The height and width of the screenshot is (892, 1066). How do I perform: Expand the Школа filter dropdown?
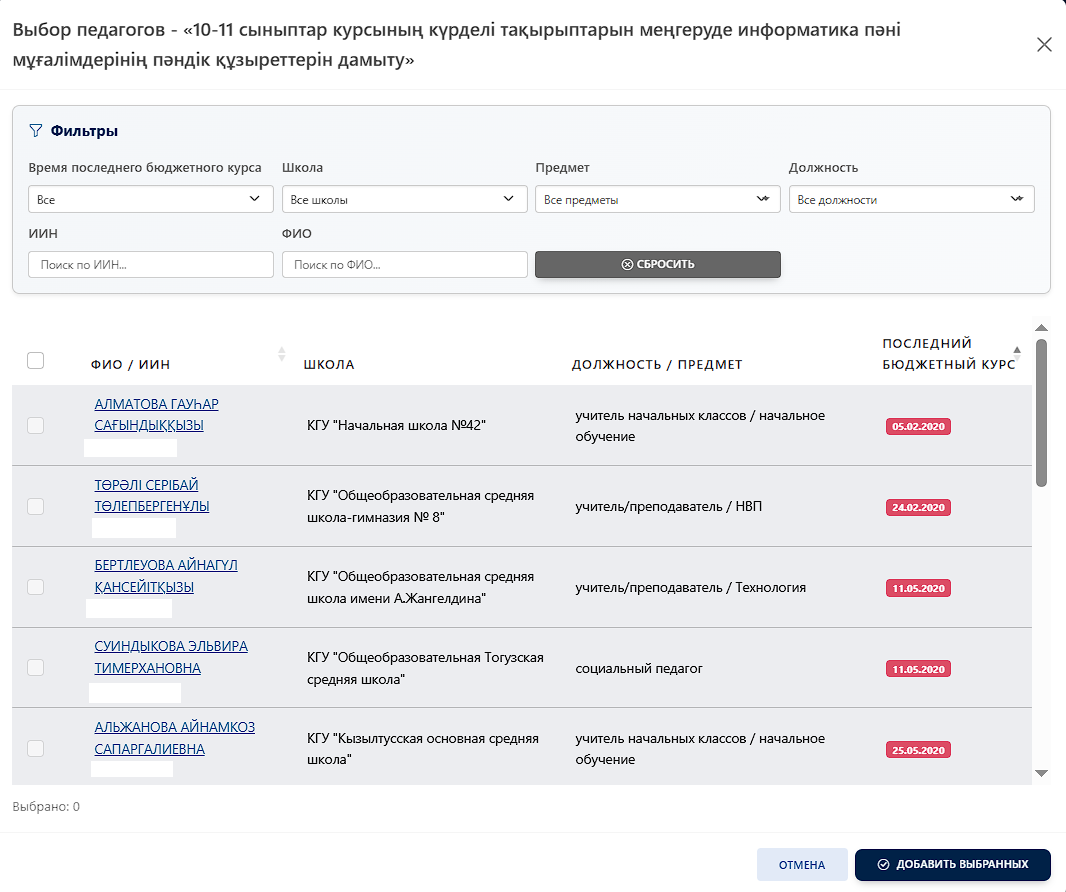point(404,199)
